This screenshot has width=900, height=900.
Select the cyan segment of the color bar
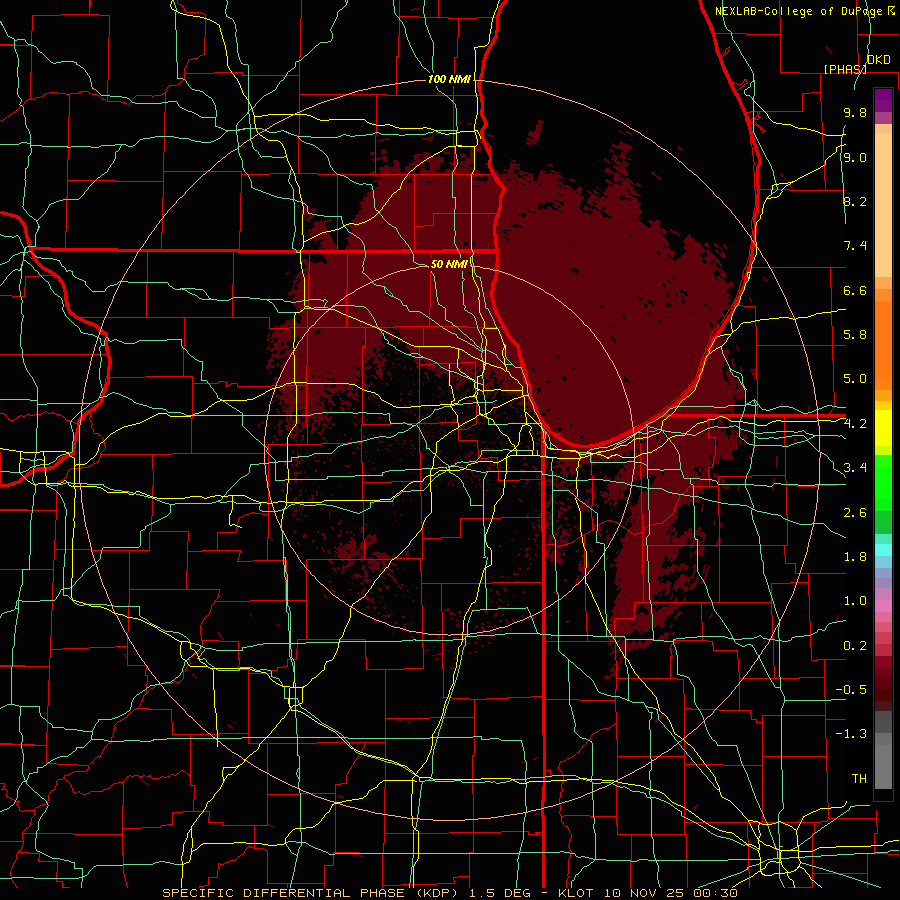coord(883,550)
